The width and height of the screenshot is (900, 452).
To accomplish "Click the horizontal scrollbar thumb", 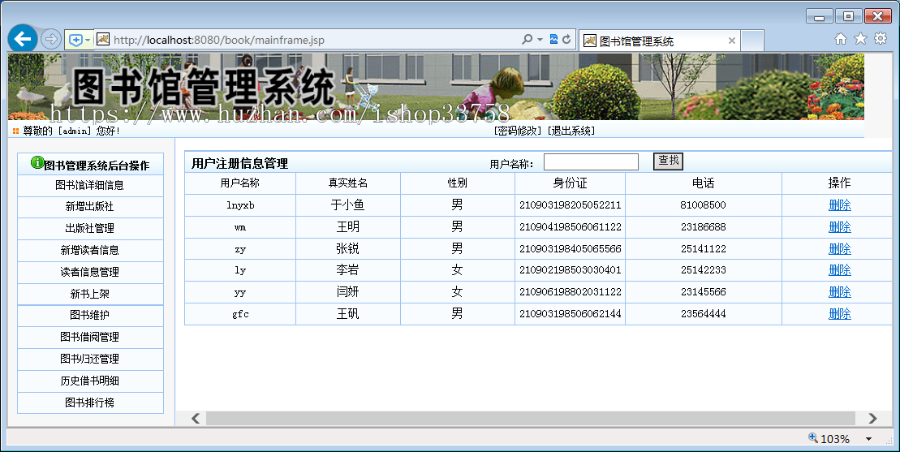I will pyautogui.click(x=530, y=418).
